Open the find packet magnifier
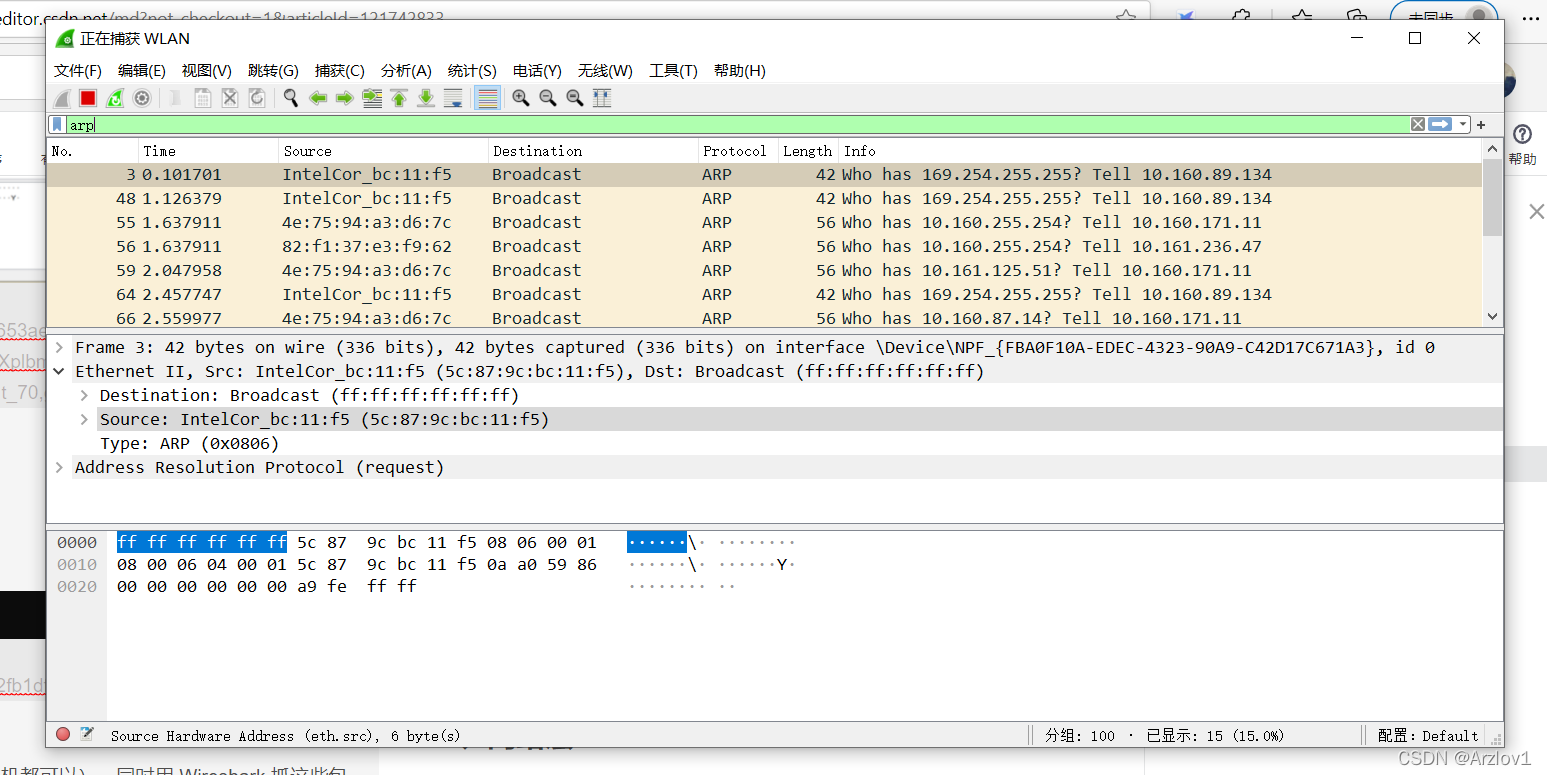Image resolution: width=1547 pixels, height=775 pixels. [290, 98]
